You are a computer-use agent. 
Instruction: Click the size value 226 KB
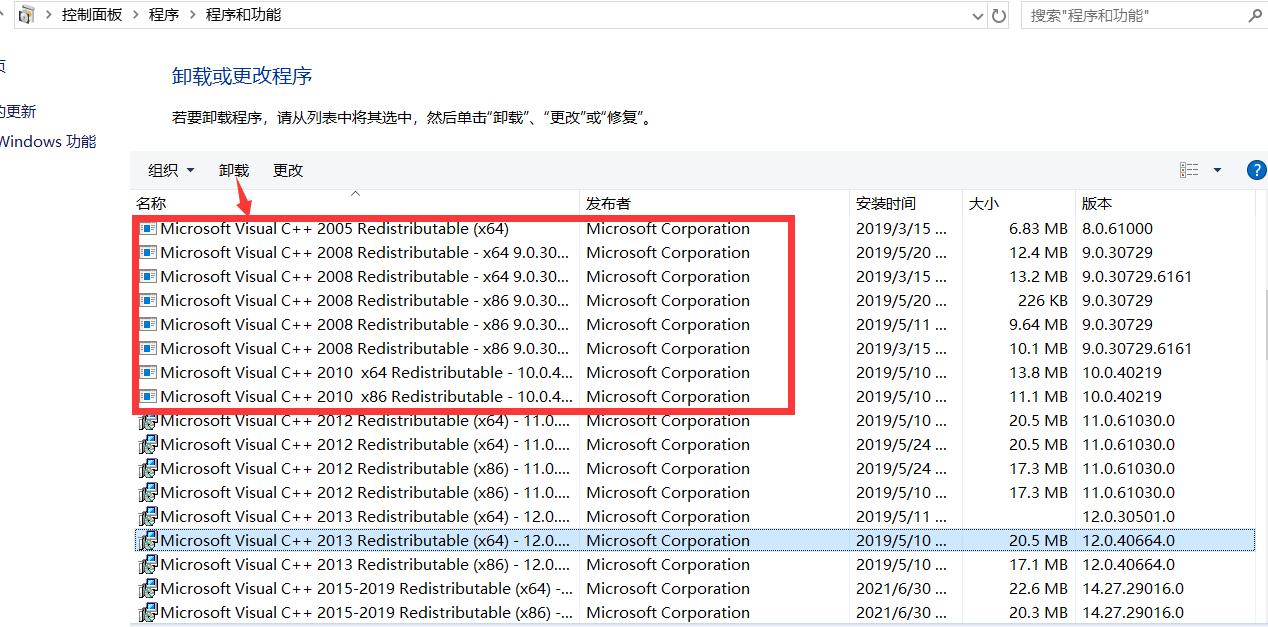(1042, 301)
